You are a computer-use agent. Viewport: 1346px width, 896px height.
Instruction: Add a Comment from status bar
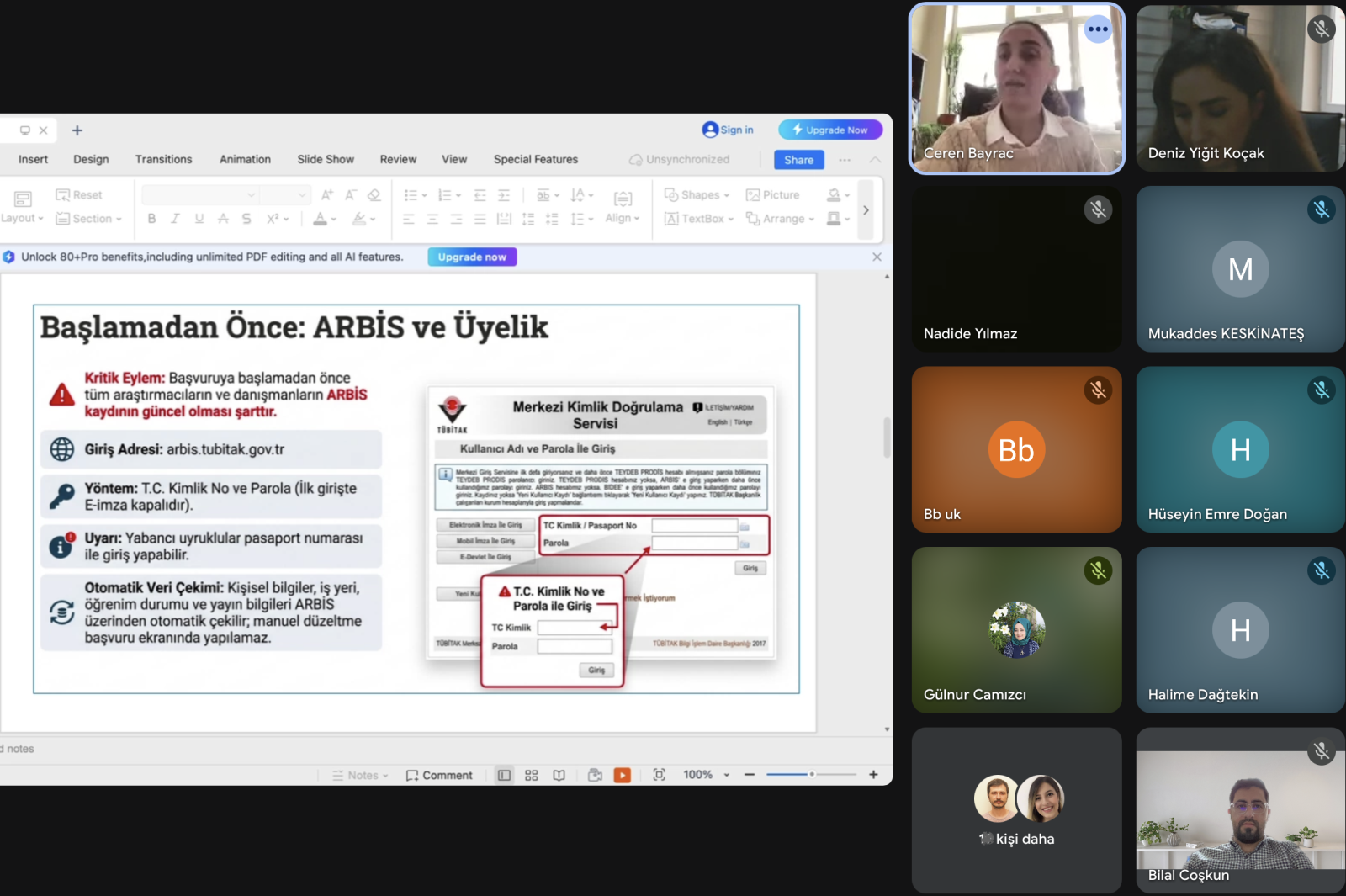439,775
